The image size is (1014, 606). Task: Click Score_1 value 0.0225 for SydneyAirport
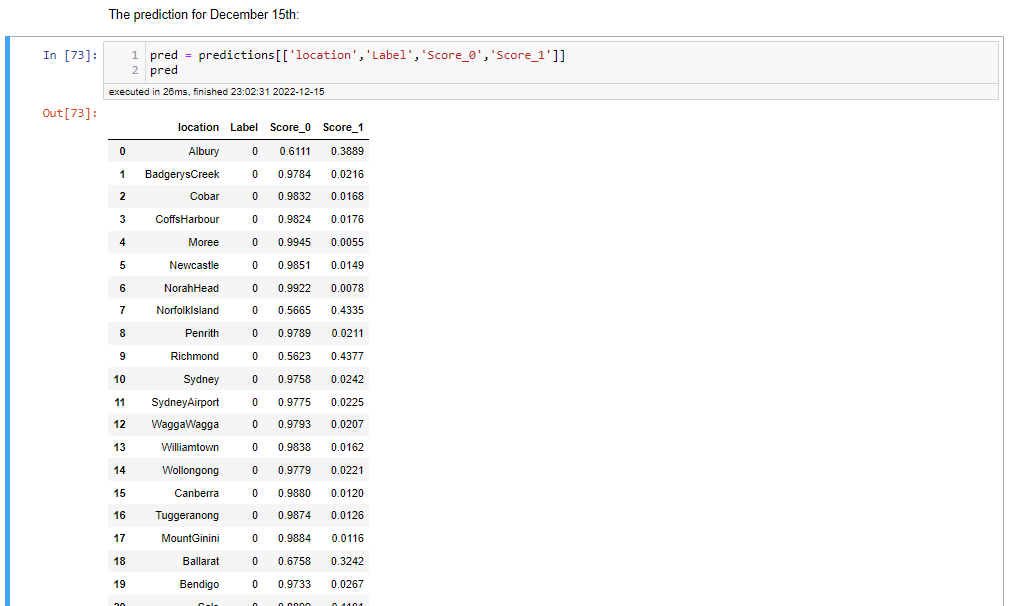(347, 402)
